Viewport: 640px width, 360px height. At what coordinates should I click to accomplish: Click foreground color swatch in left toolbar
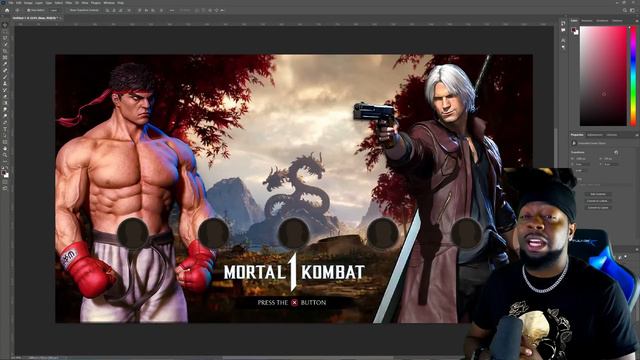pyautogui.click(x=4, y=173)
